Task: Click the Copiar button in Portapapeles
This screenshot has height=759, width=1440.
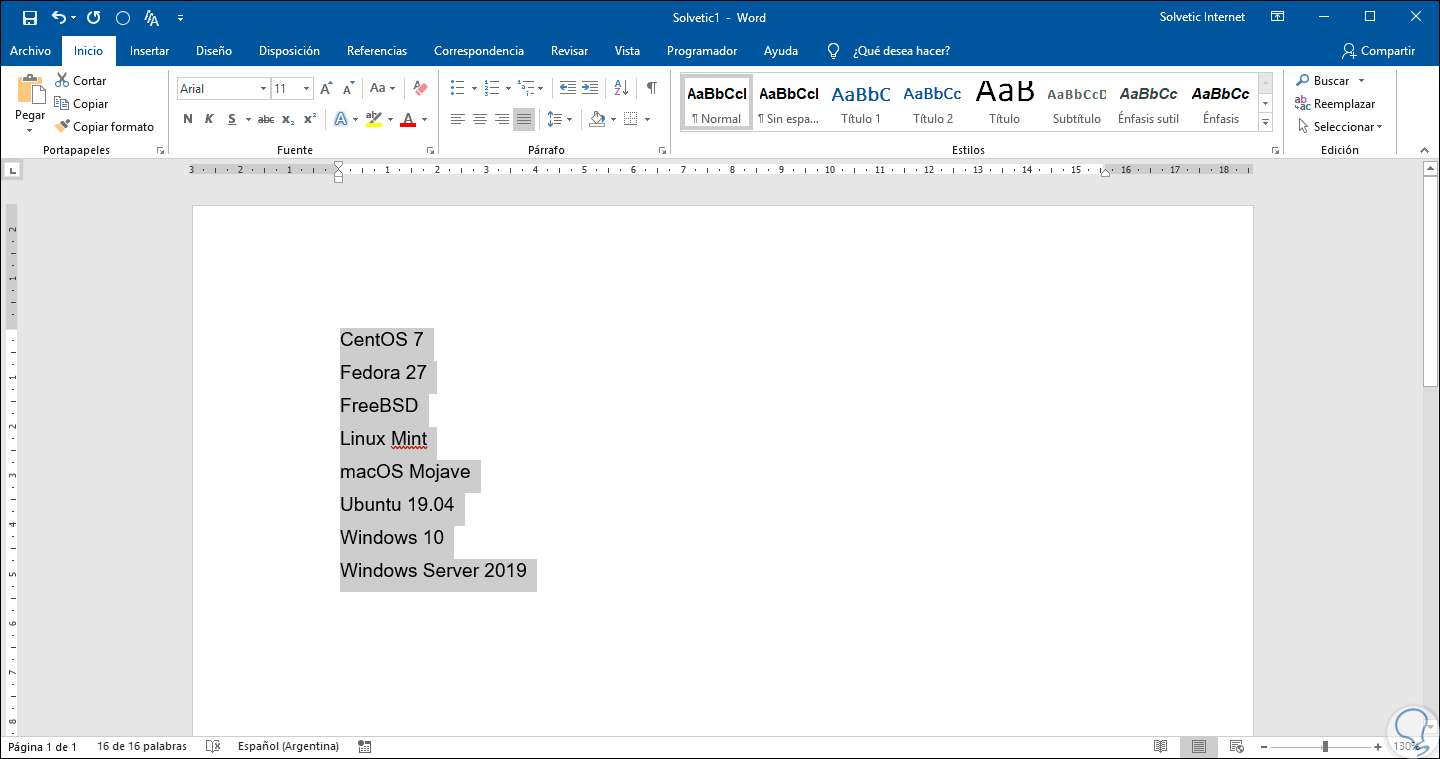Action: tap(81, 104)
